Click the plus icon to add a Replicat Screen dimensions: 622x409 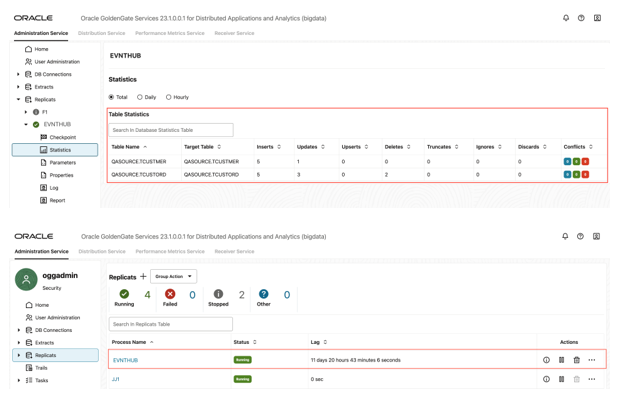coord(143,276)
